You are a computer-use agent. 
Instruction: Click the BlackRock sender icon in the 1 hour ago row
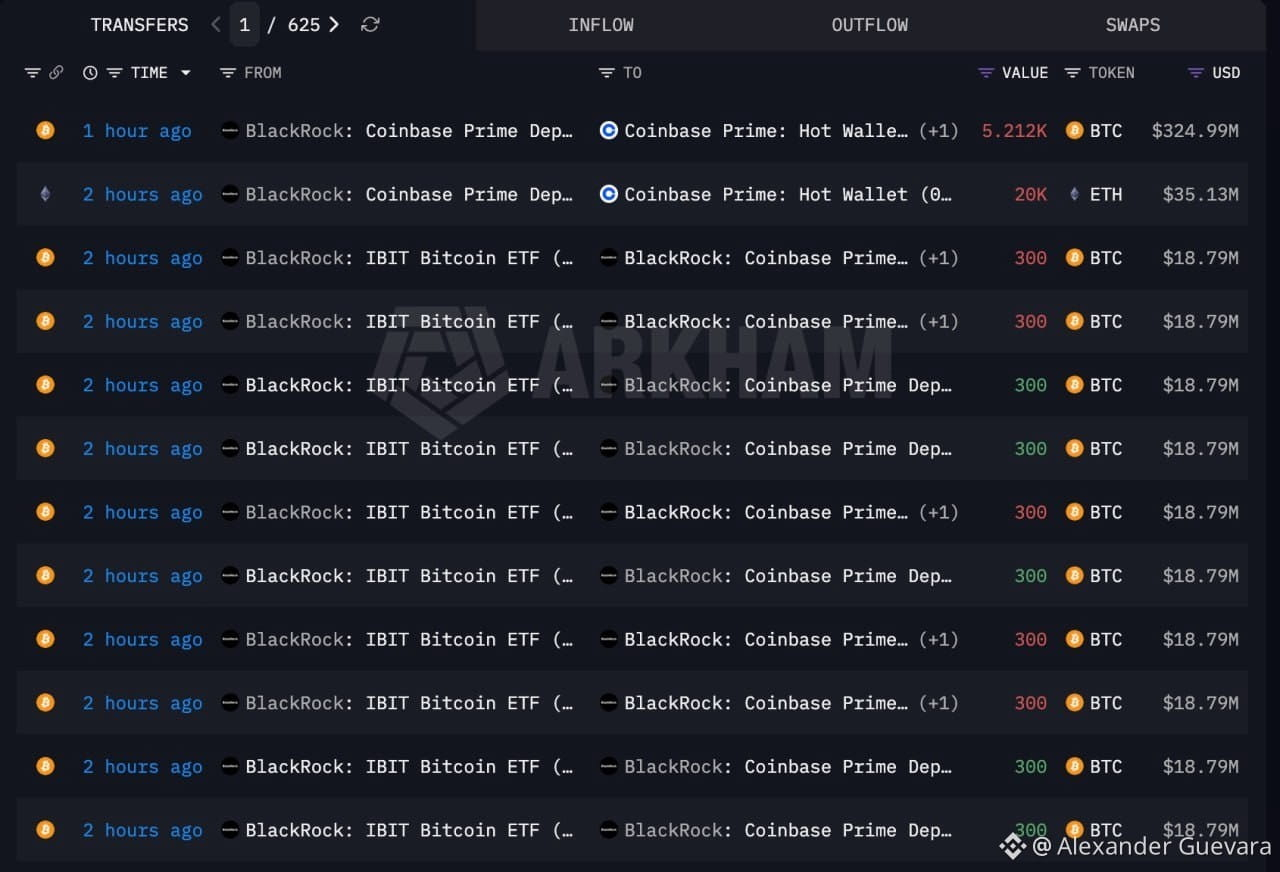coord(230,130)
